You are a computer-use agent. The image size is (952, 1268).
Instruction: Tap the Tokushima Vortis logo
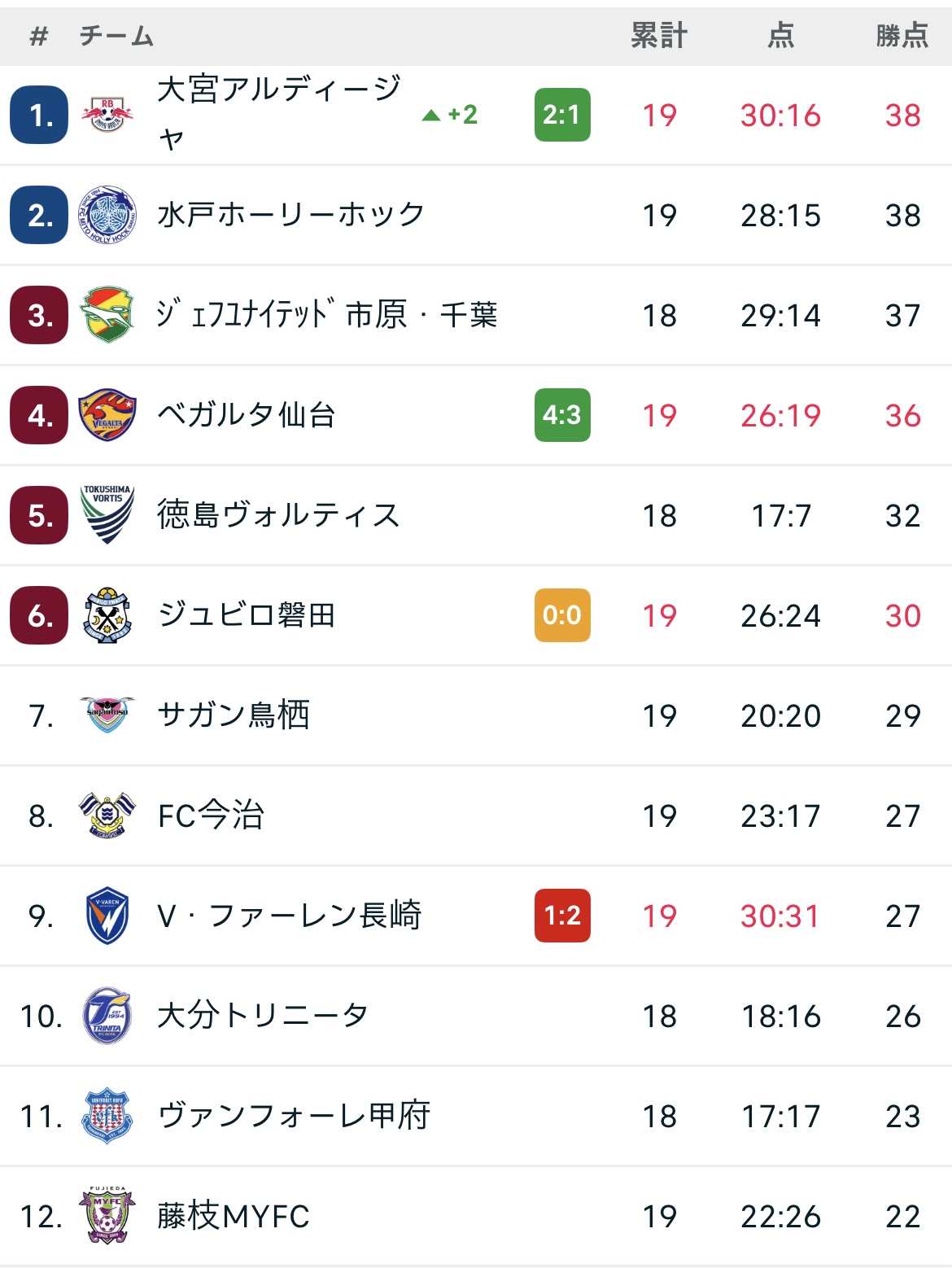pos(107,515)
